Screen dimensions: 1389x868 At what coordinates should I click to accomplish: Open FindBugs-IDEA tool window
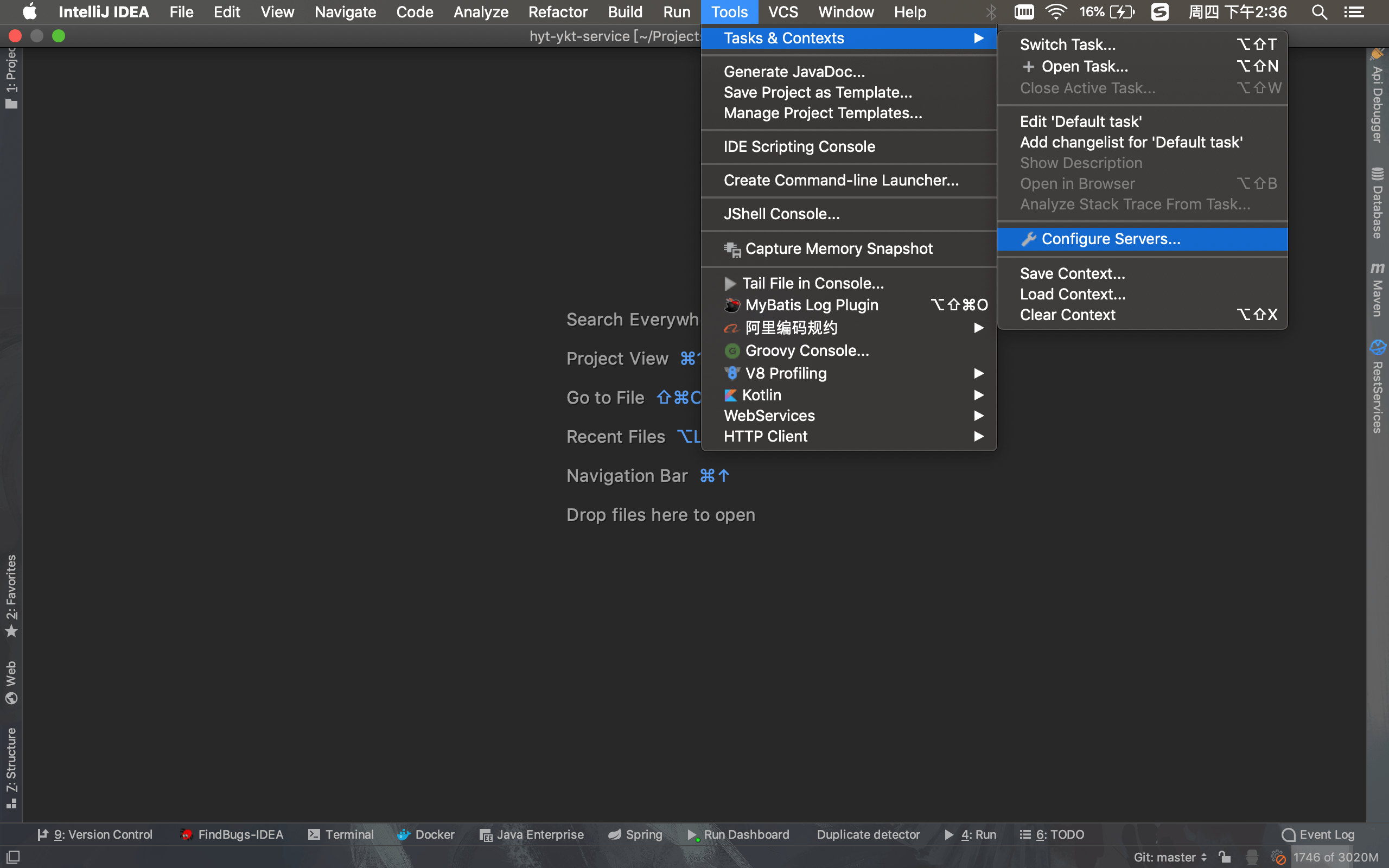click(x=231, y=834)
